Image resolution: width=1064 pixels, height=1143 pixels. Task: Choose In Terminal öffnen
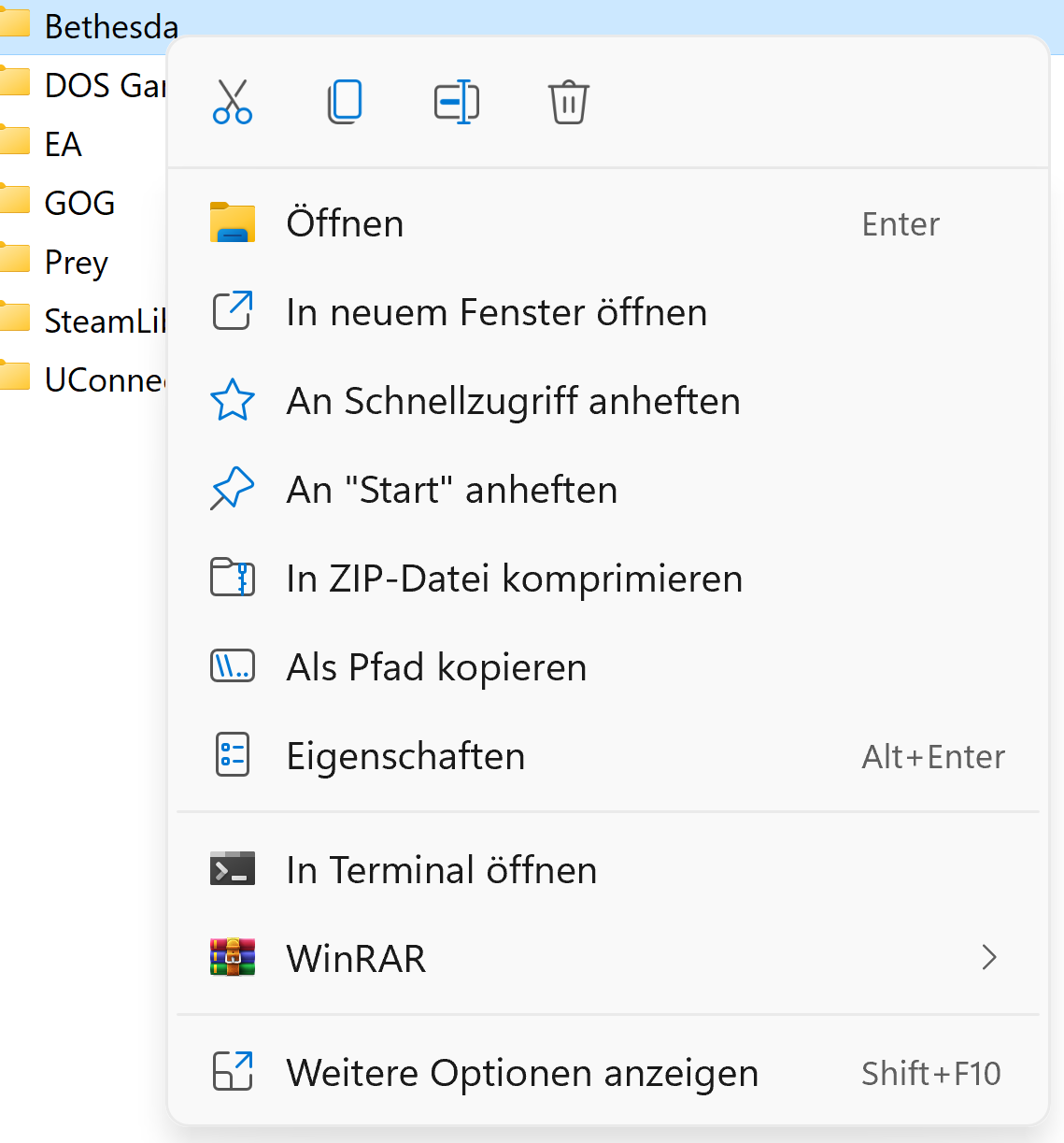pos(441,870)
